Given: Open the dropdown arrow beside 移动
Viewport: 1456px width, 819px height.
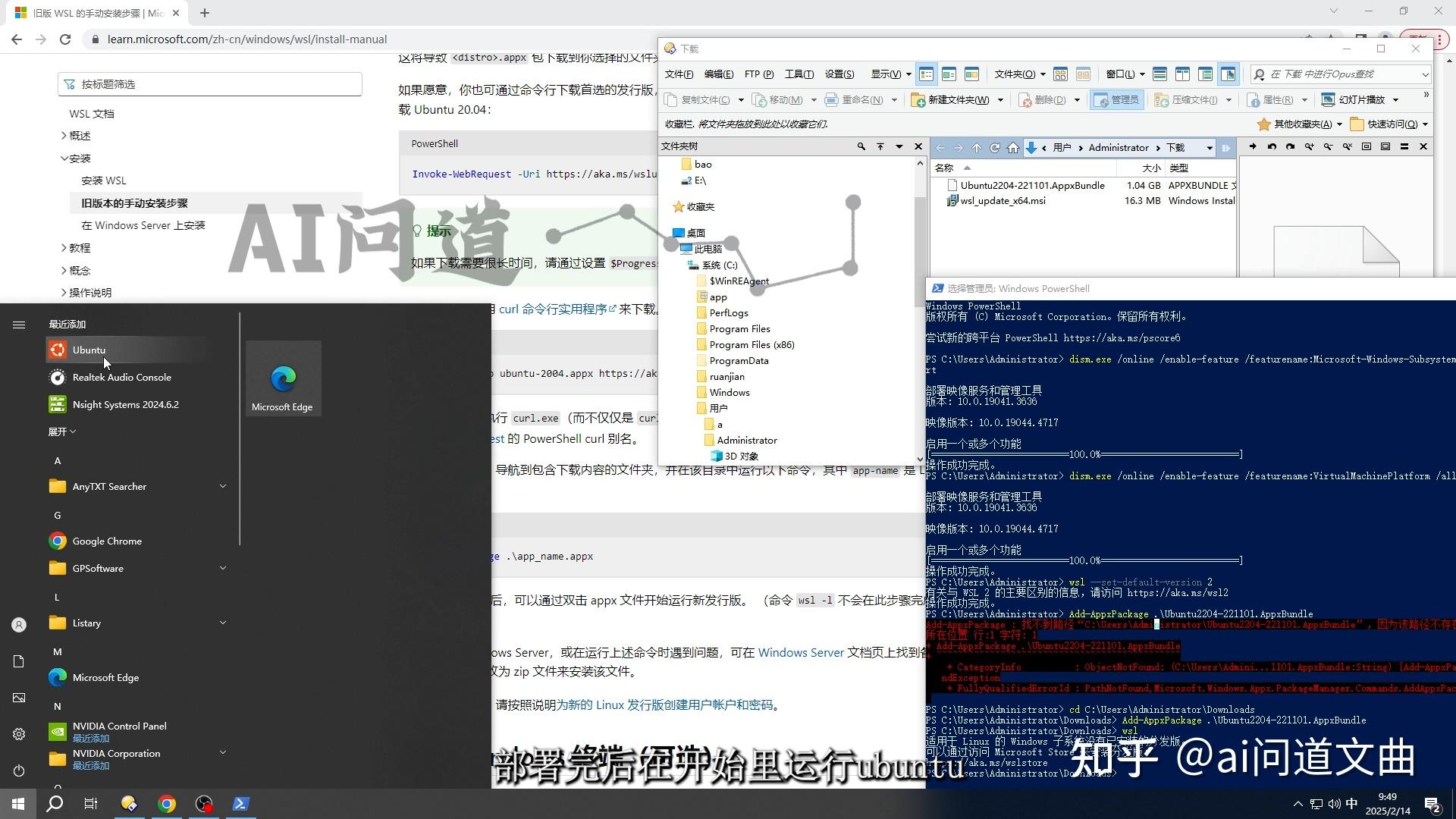Looking at the screenshot, I should click(x=814, y=99).
